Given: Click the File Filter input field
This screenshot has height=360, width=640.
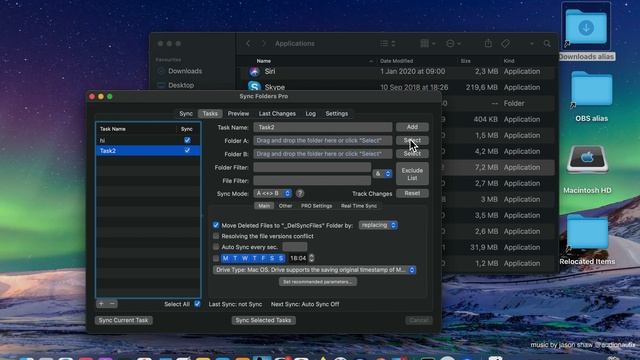Looking at the screenshot, I should click(x=312, y=180).
